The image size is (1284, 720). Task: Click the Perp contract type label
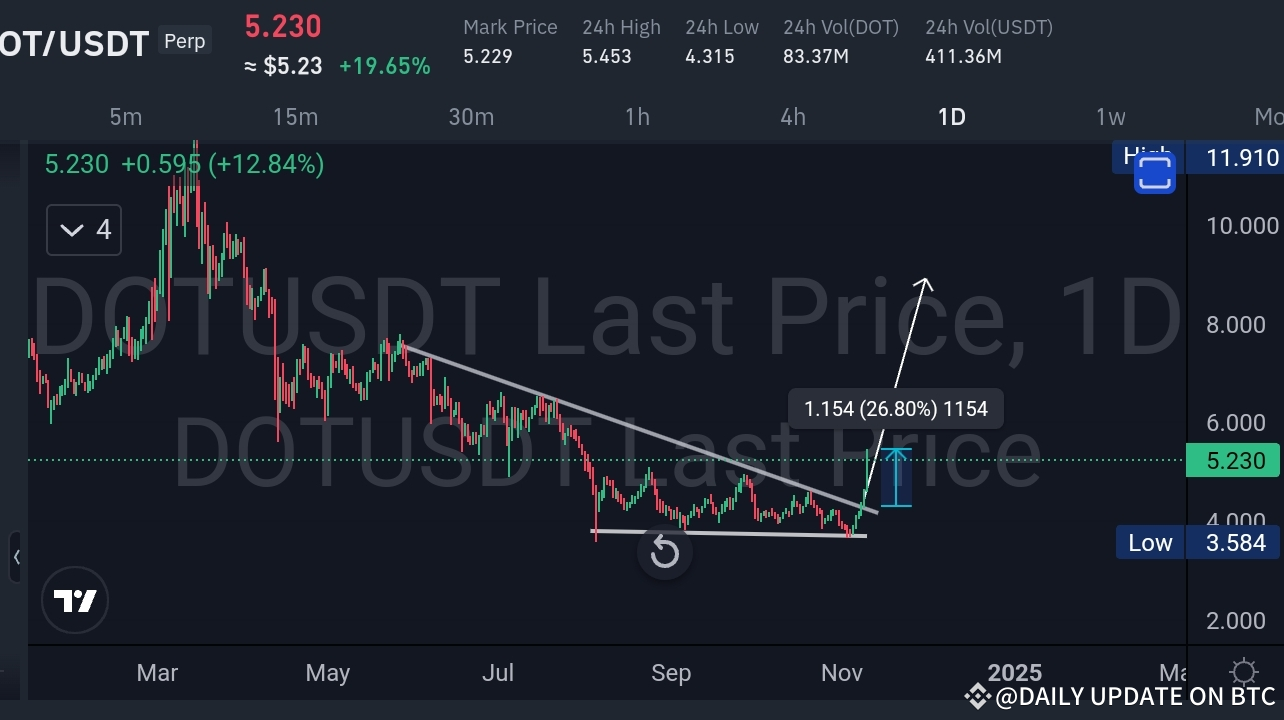(185, 41)
